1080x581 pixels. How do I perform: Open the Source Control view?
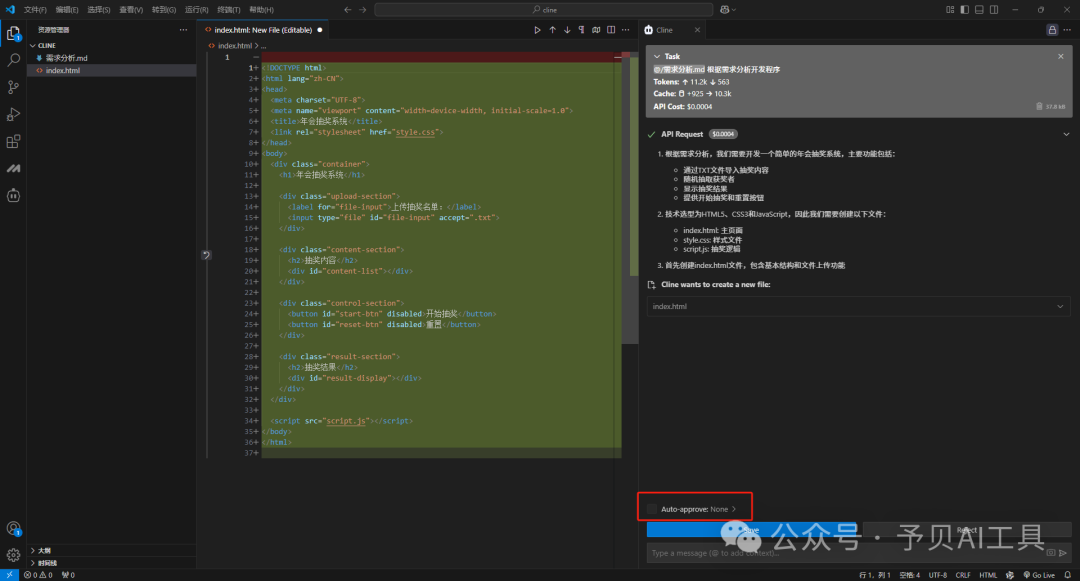point(13,87)
